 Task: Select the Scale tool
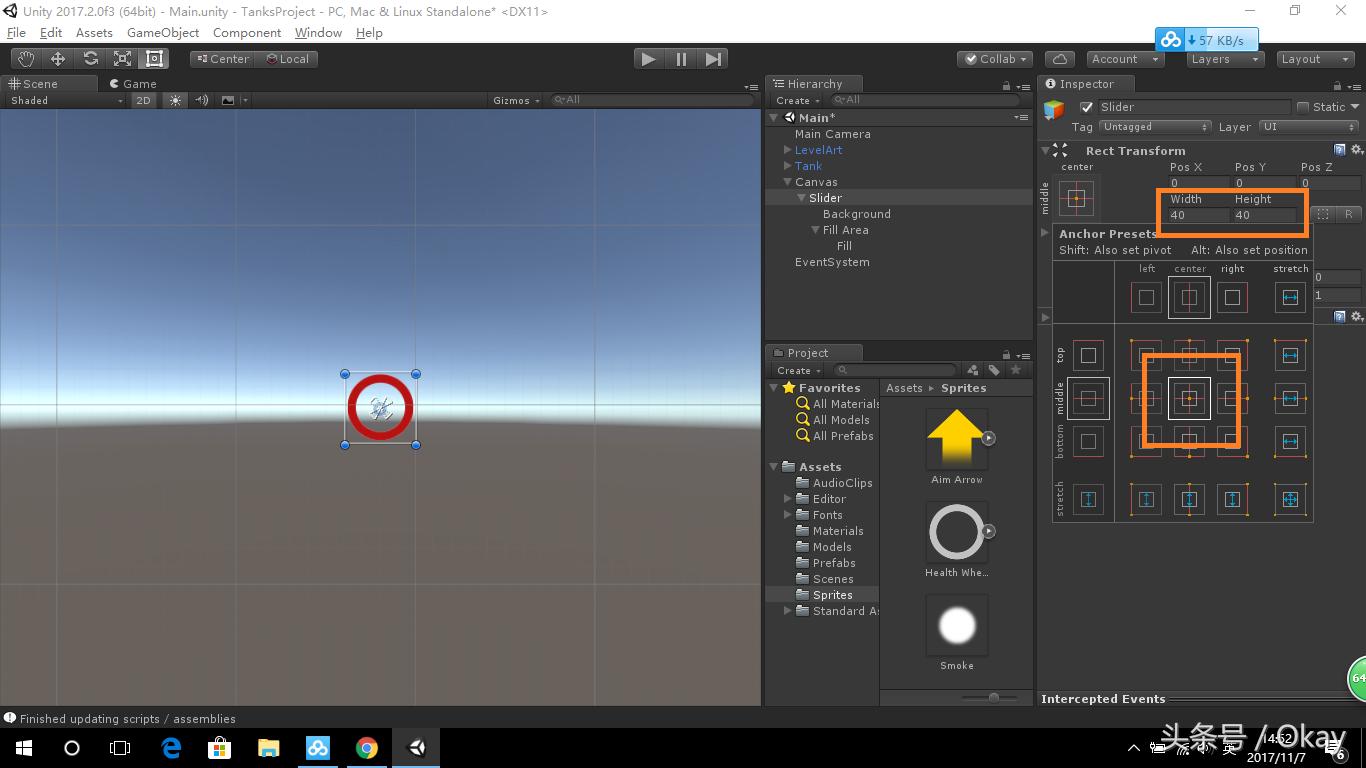tap(122, 58)
